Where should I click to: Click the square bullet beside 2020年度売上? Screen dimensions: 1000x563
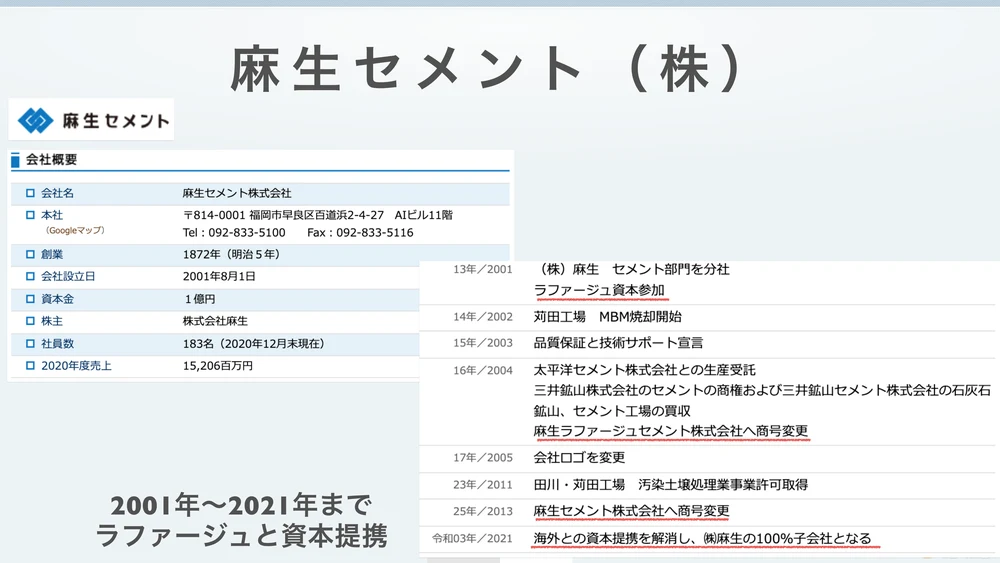coord(30,366)
